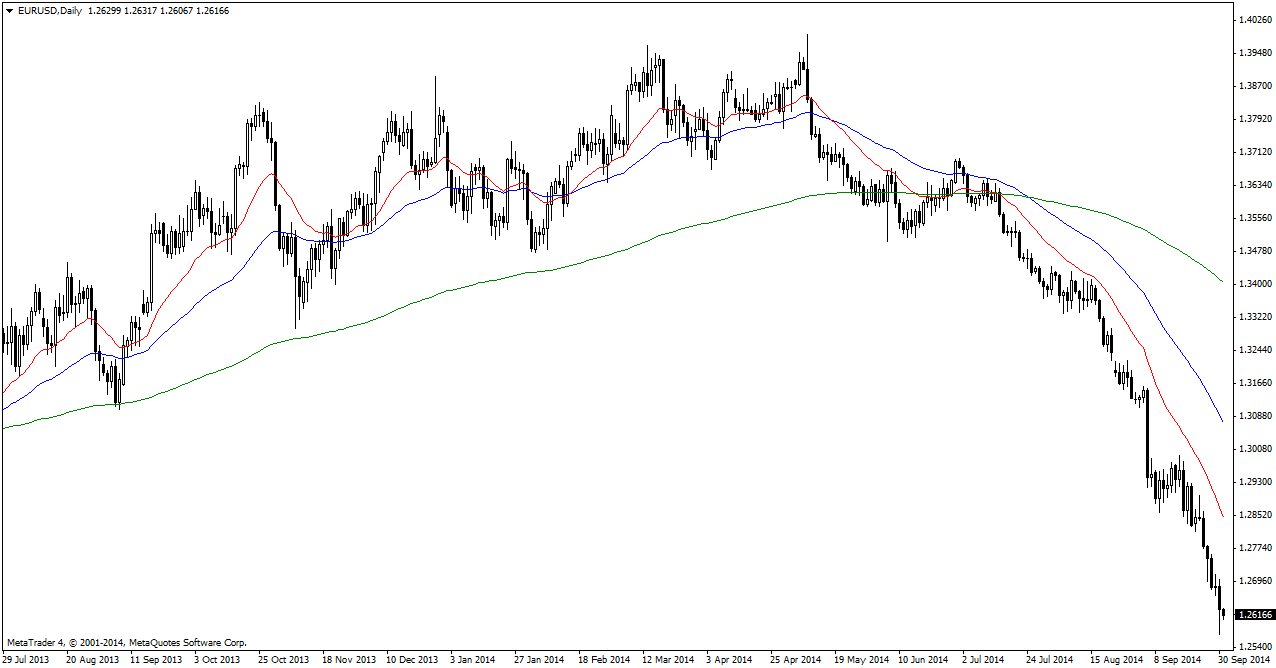Click the 1.40260 price axis label

point(1255,20)
